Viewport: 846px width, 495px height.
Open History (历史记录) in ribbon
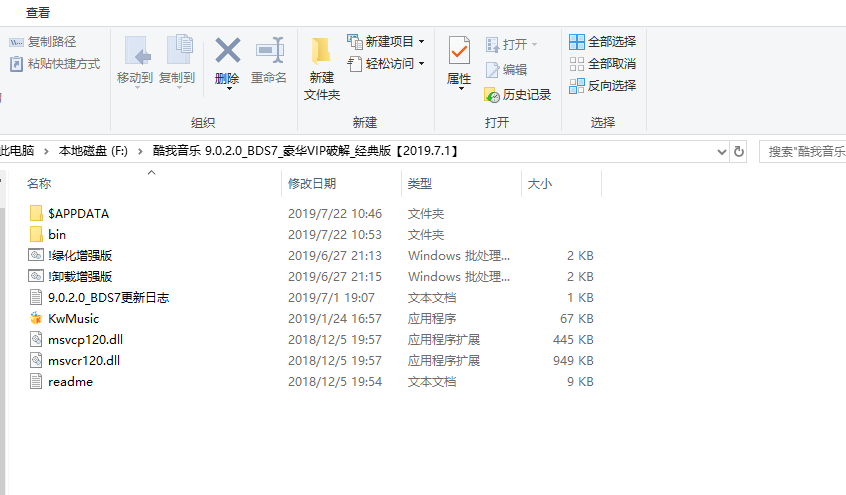pos(518,95)
